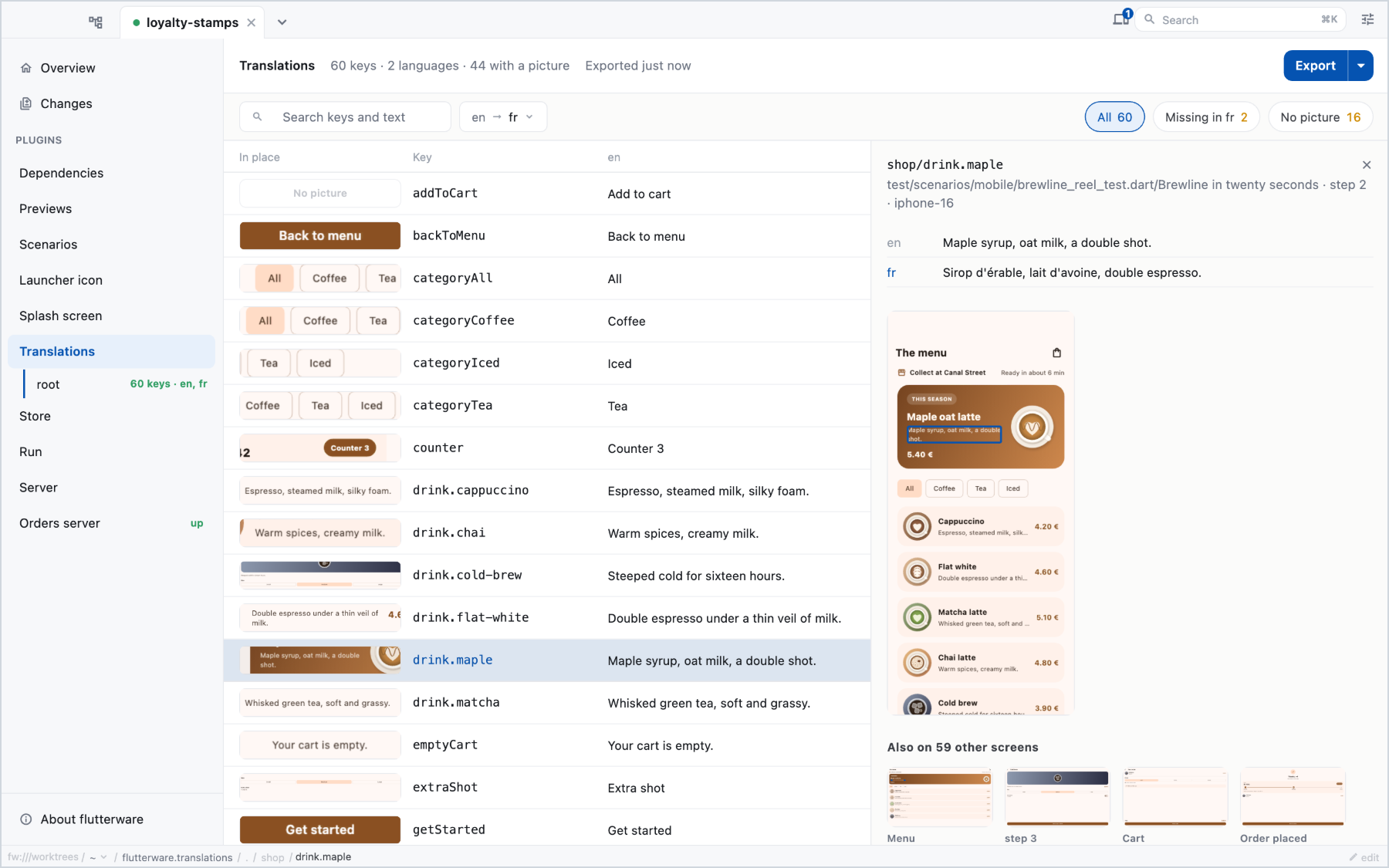Open the home icon beside Overview

click(x=26, y=68)
